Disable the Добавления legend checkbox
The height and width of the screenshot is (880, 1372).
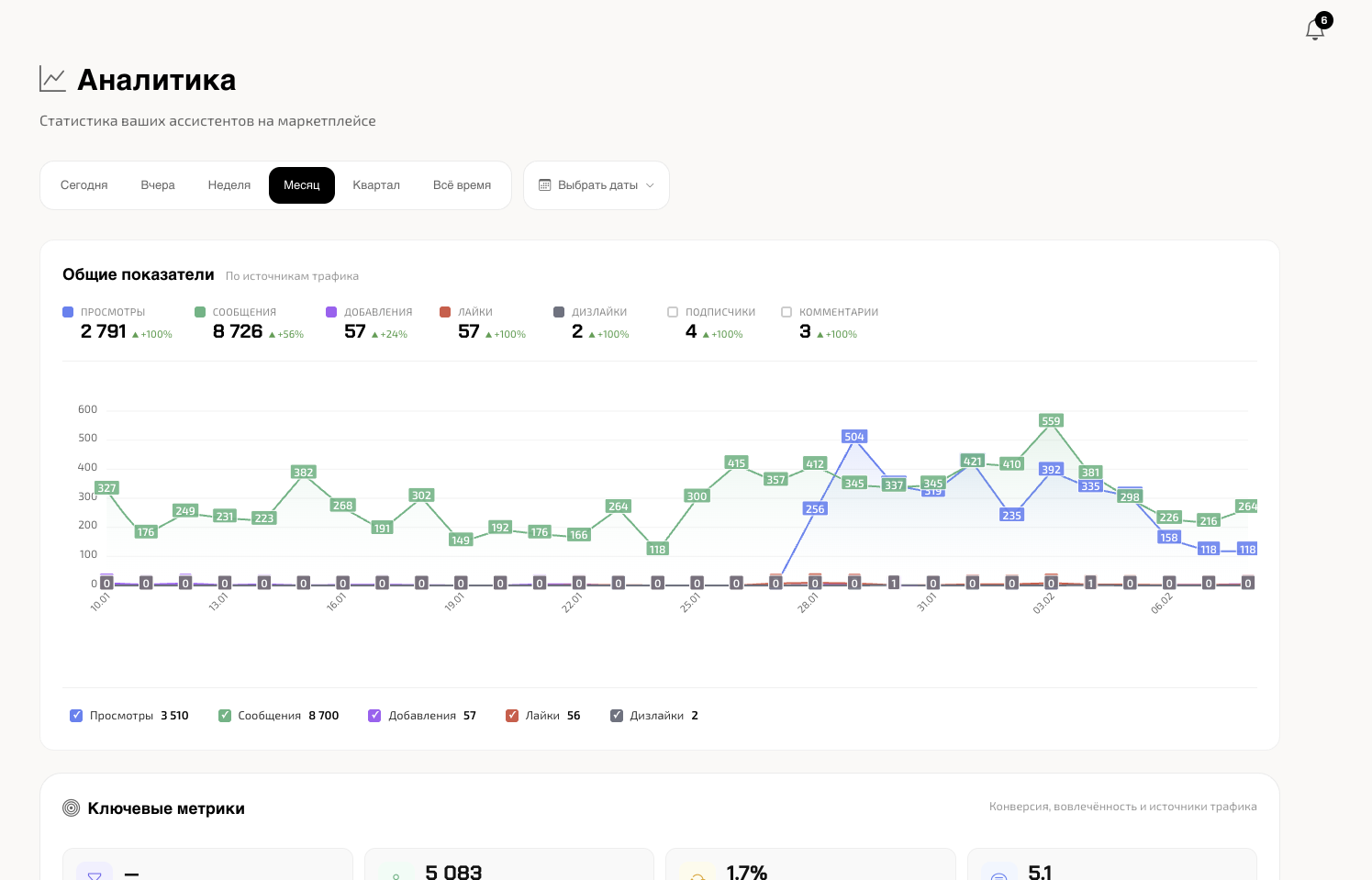pos(374,716)
